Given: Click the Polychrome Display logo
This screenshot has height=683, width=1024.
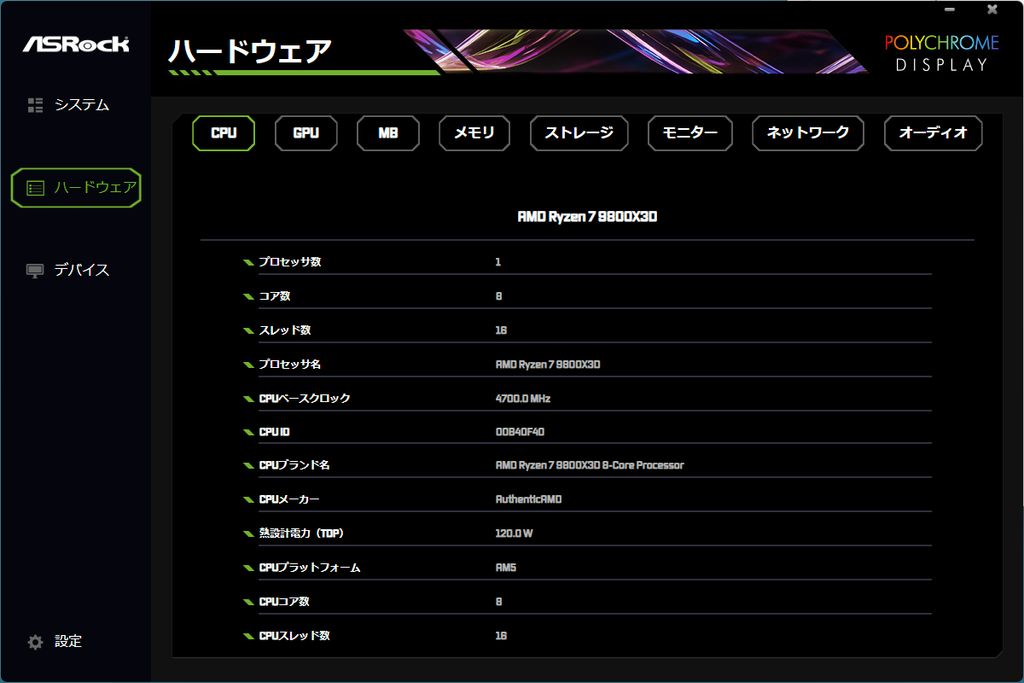Looking at the screenshot, I should [x=941, y=53].
